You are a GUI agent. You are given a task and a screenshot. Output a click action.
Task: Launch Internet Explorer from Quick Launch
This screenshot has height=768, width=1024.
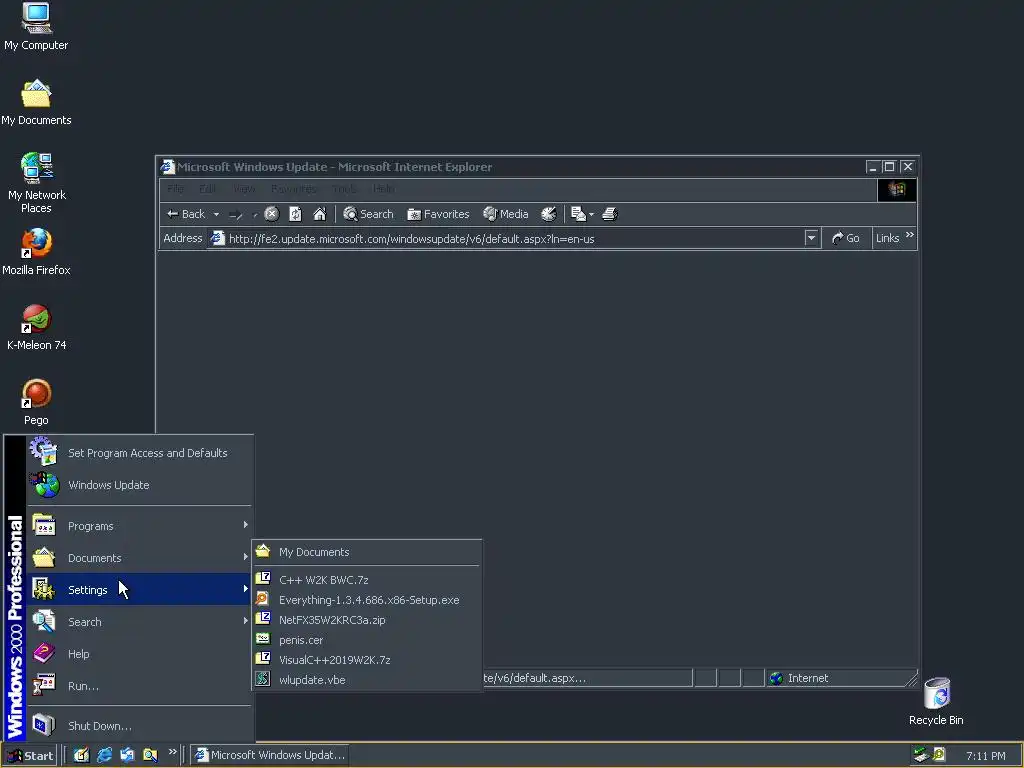(104, 755)
